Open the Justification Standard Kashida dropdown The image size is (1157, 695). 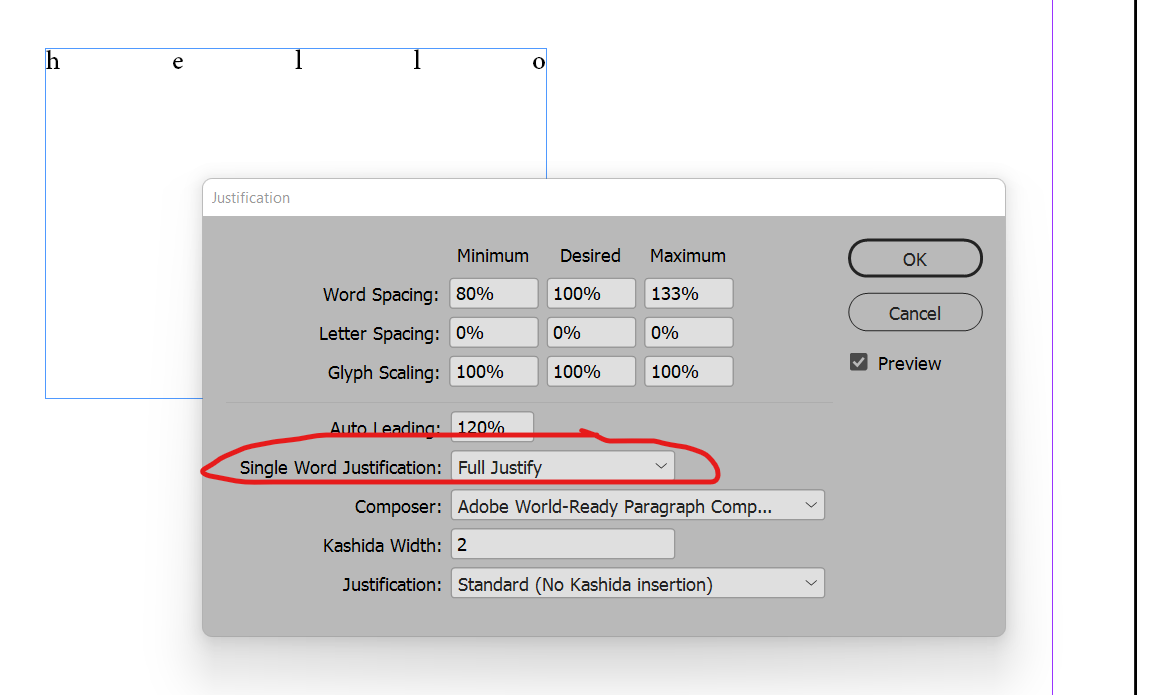[638, 584]
